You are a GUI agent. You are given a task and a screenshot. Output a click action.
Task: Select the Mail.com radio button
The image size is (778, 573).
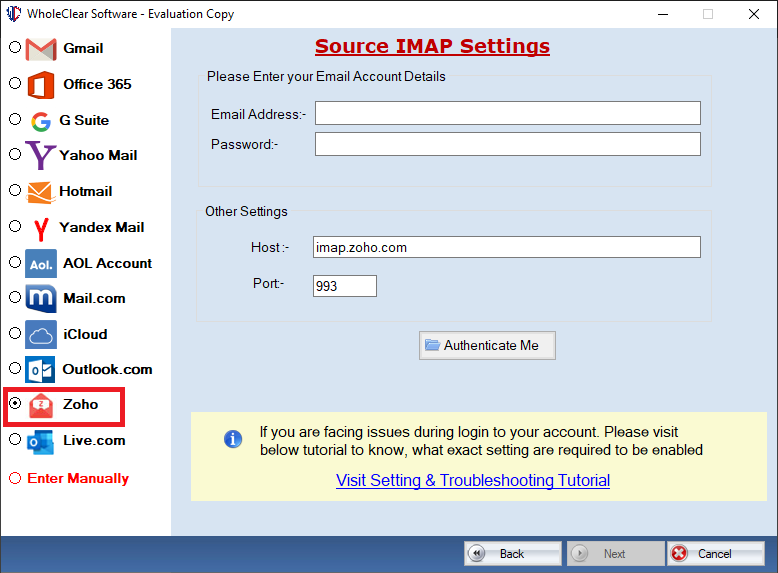[15, 297]
